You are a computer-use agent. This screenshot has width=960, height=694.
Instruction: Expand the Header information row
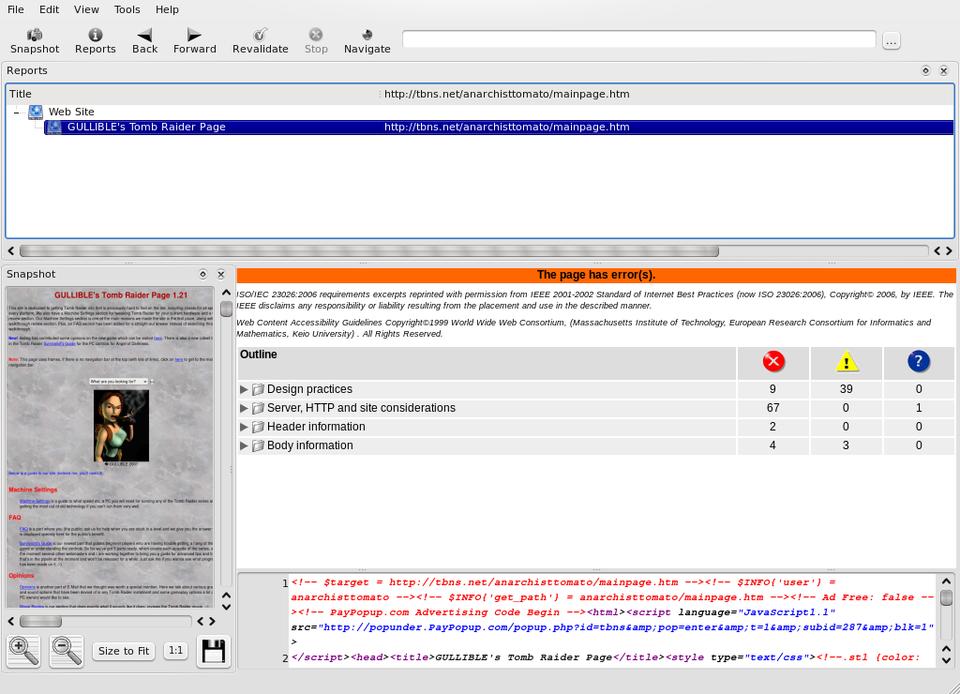244,427
